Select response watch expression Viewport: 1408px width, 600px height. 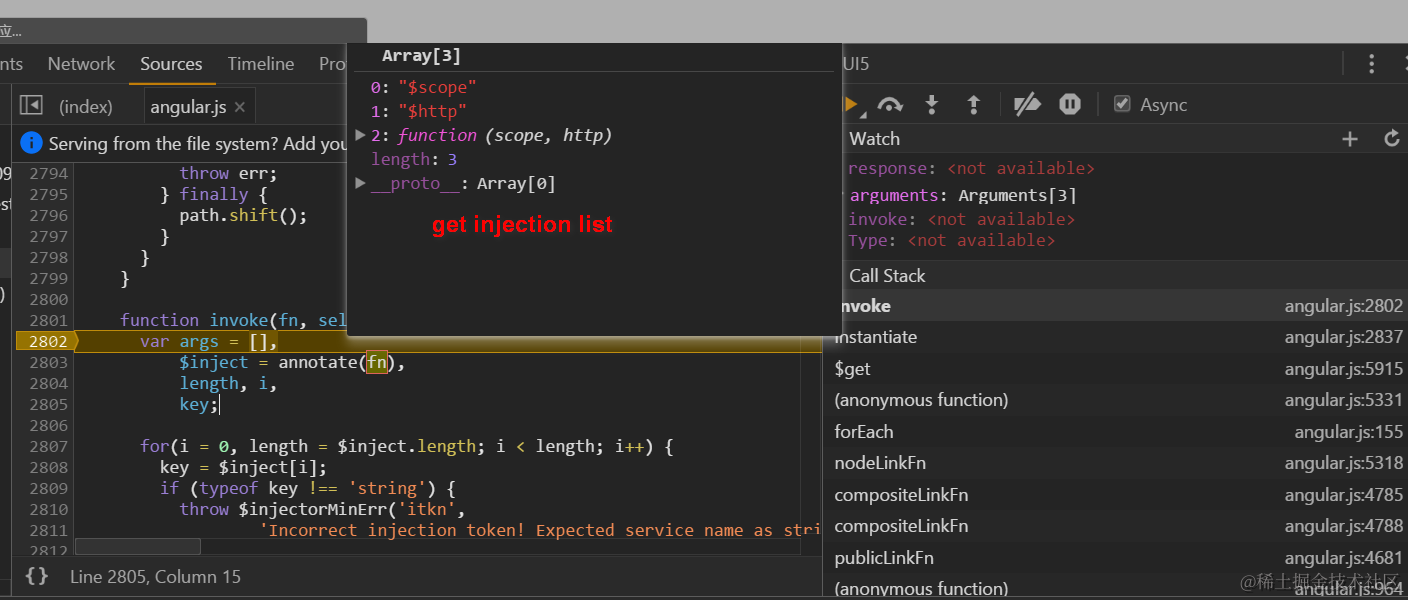[971, 168]
